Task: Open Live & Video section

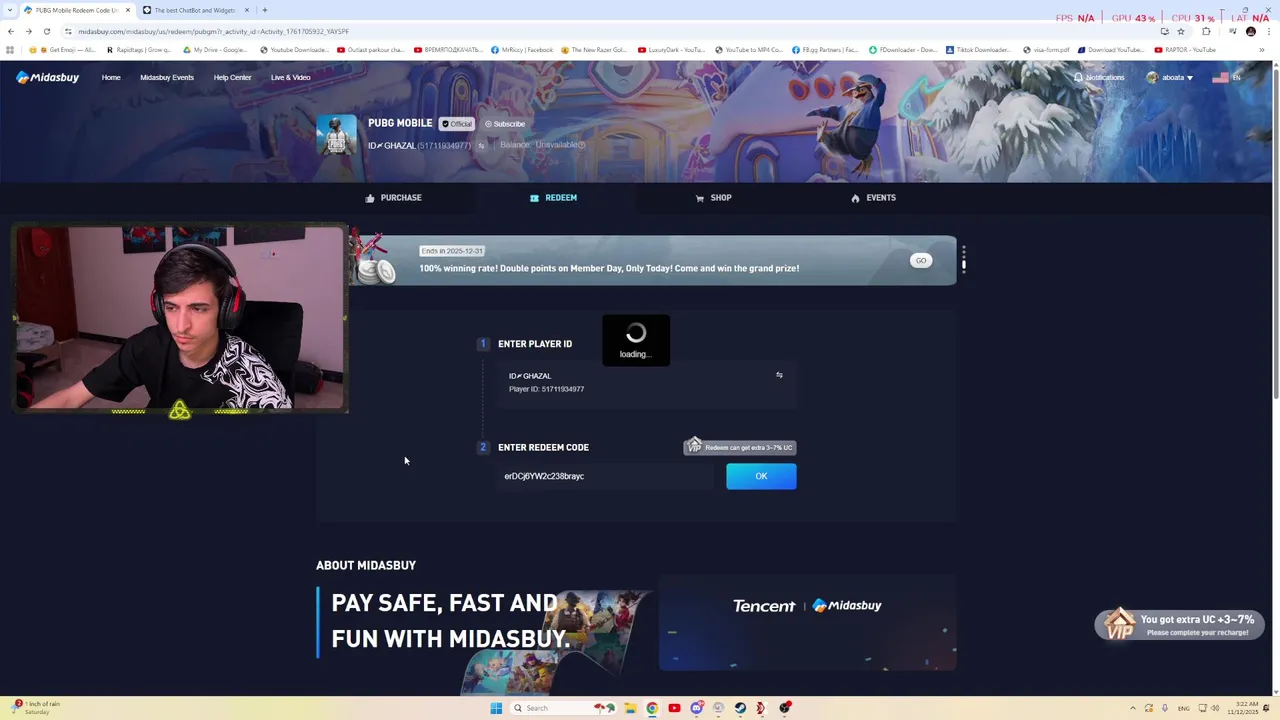Action: [x=290, y=77]
